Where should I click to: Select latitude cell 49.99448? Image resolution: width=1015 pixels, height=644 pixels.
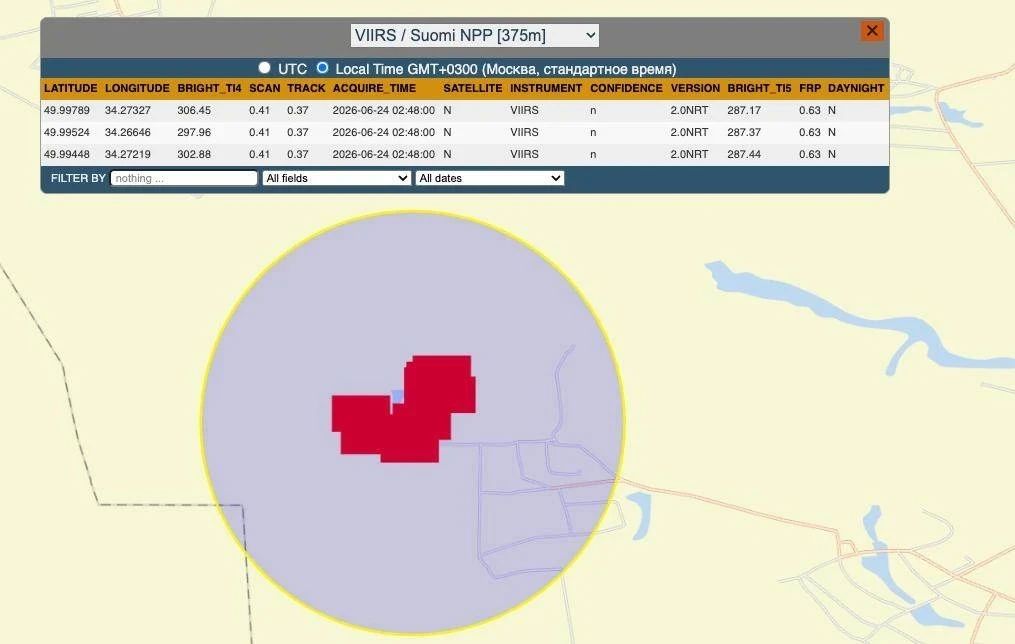(67, 154)
